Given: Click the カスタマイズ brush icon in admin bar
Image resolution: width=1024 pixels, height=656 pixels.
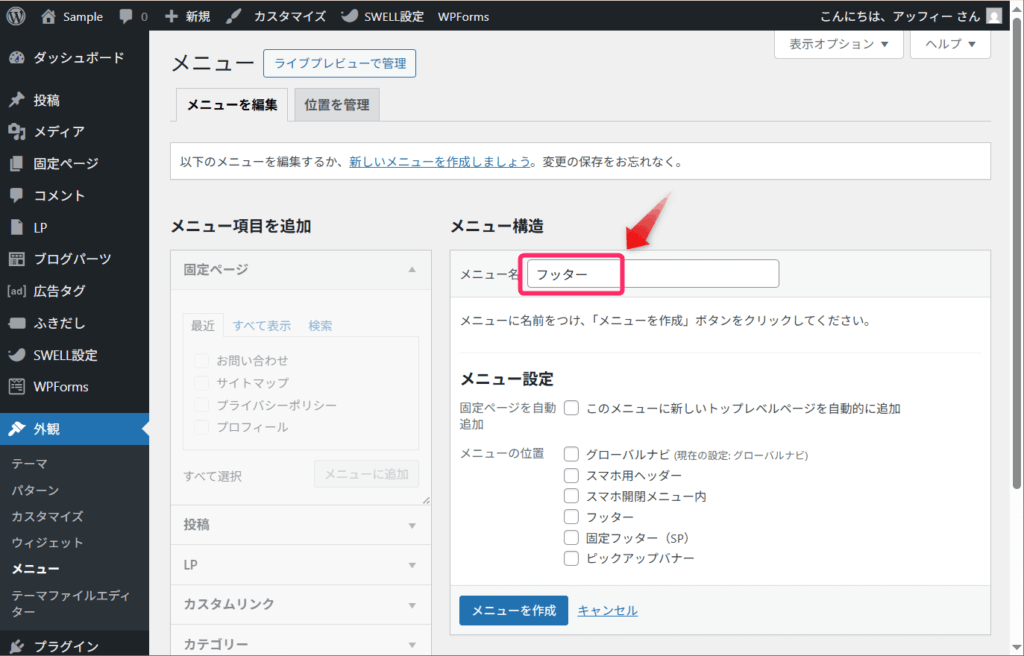Looking at the screenshot, I should point(233,16).
